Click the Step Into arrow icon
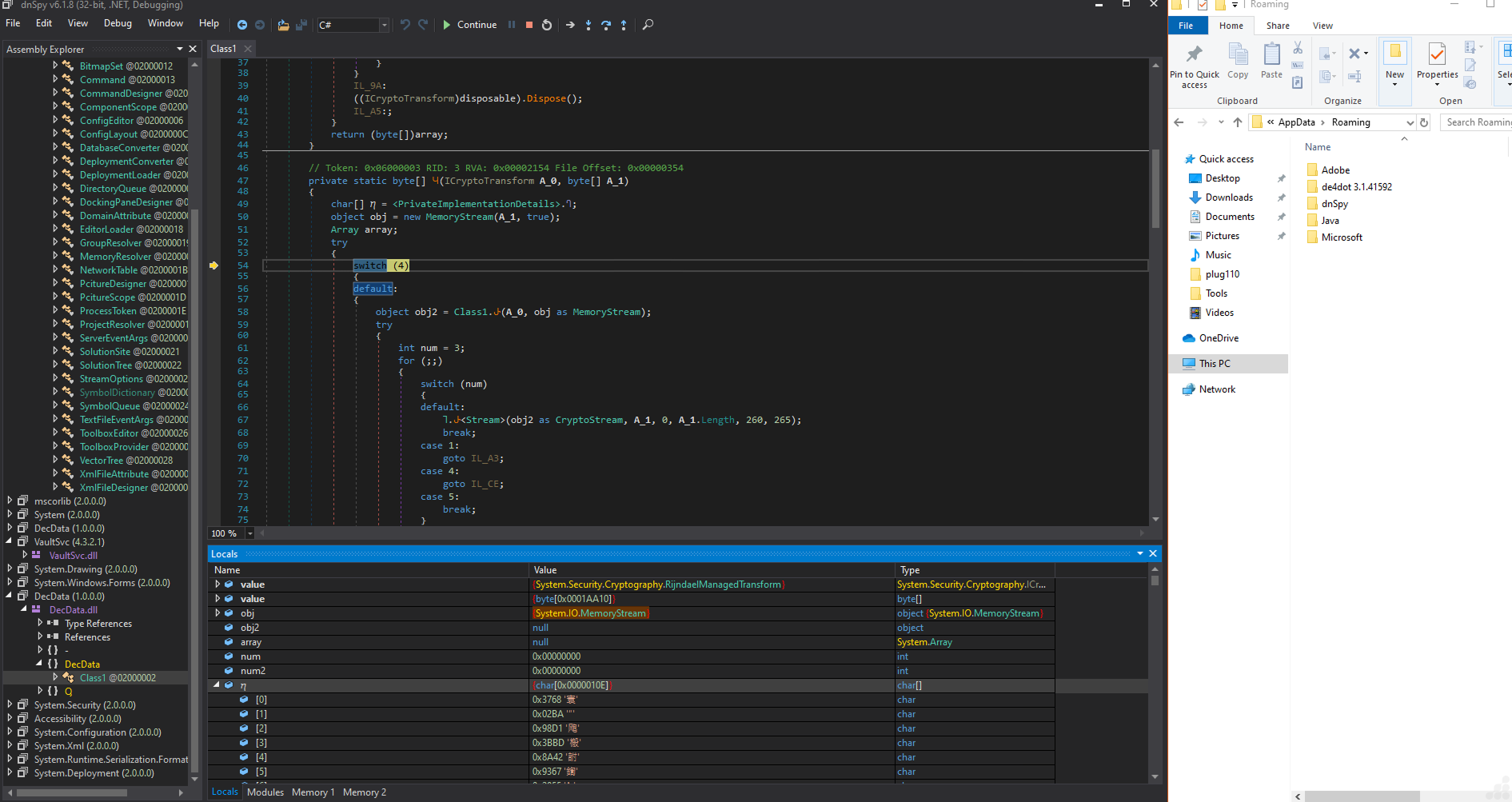Image resolution: width=1512 pixels, height=802 pixels. coord(588,25)
